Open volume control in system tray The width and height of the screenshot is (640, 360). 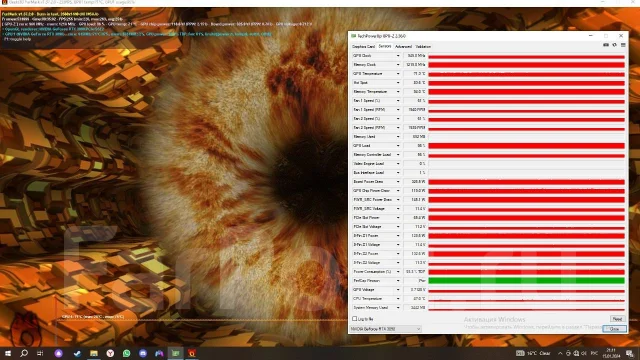click(584, 353)
